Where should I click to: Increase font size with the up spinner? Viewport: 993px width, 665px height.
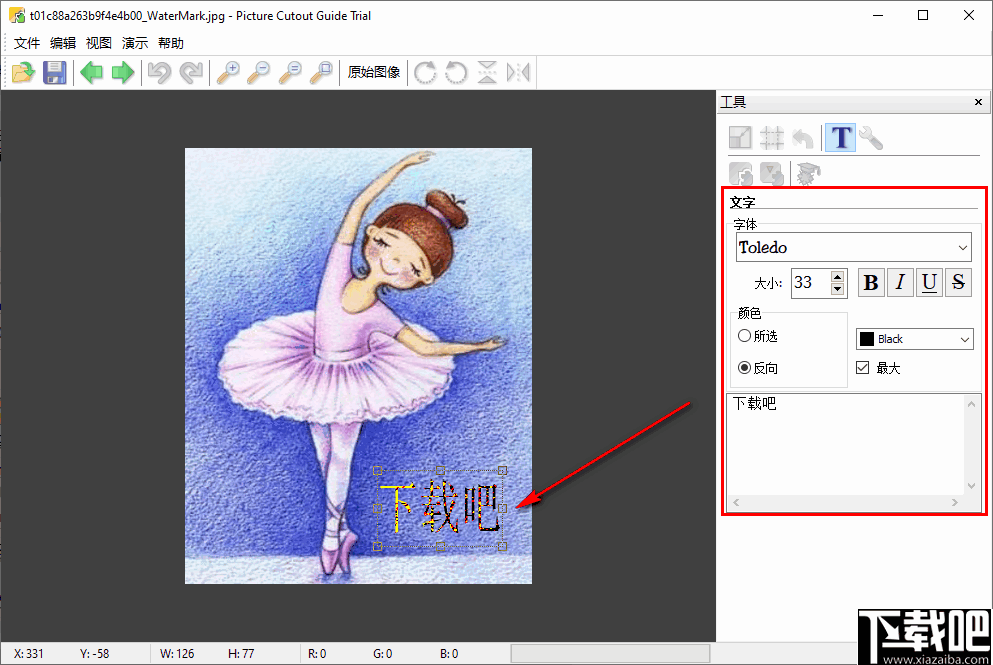837,276
